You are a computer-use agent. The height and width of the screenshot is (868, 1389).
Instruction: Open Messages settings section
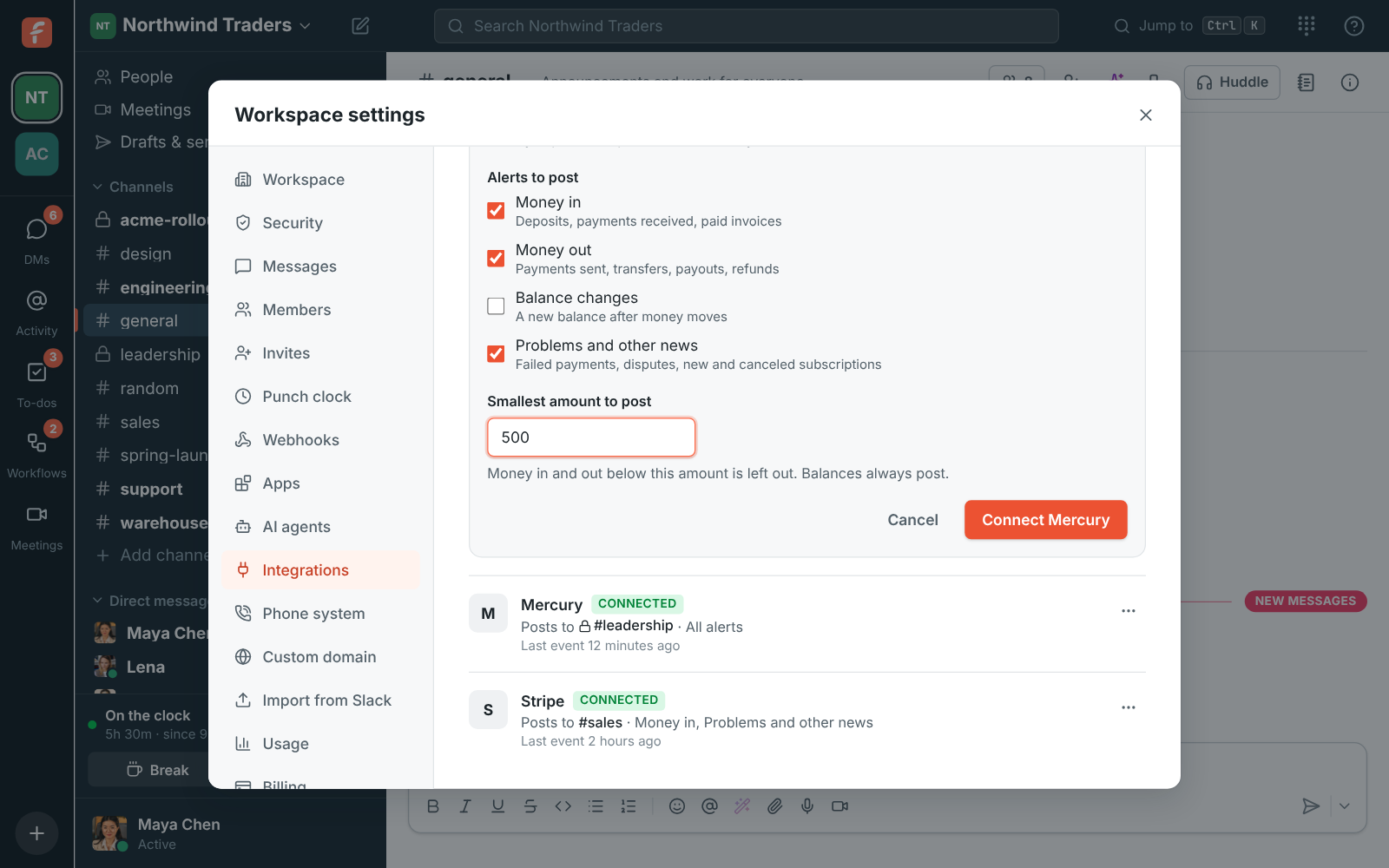[x=320, y=266]
